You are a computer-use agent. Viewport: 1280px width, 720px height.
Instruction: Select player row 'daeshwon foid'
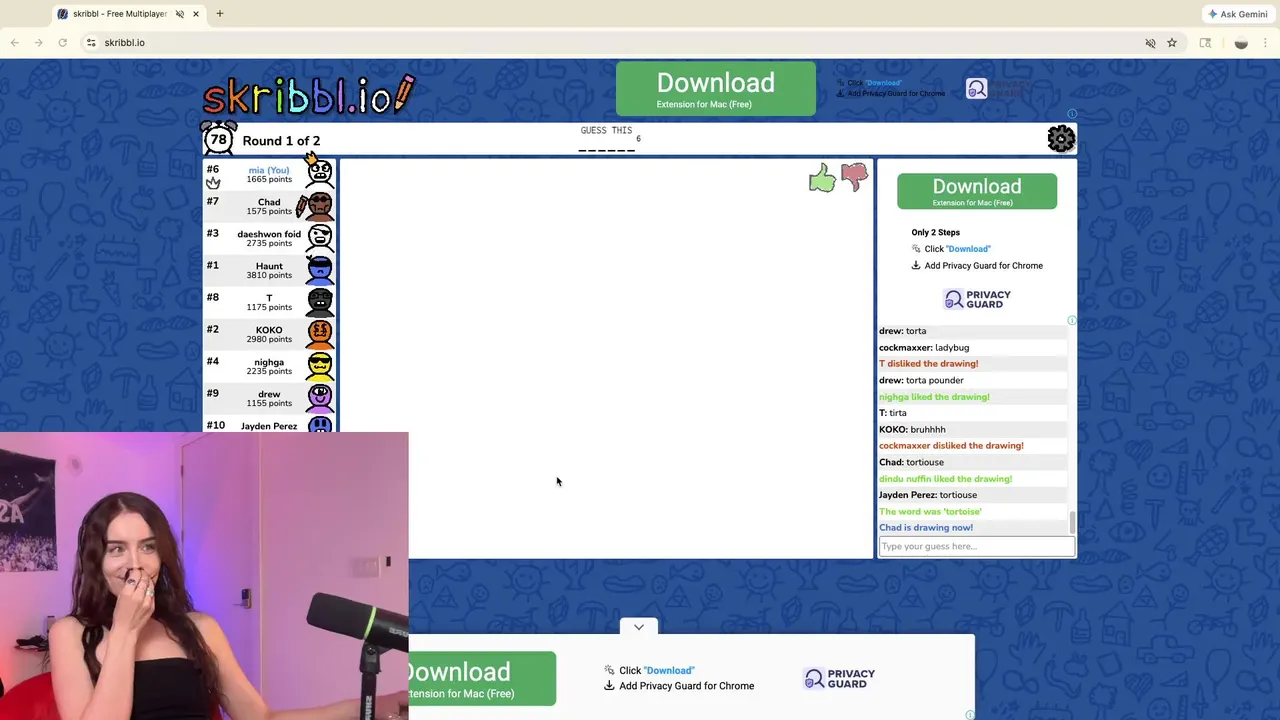(x=269, y=238)
